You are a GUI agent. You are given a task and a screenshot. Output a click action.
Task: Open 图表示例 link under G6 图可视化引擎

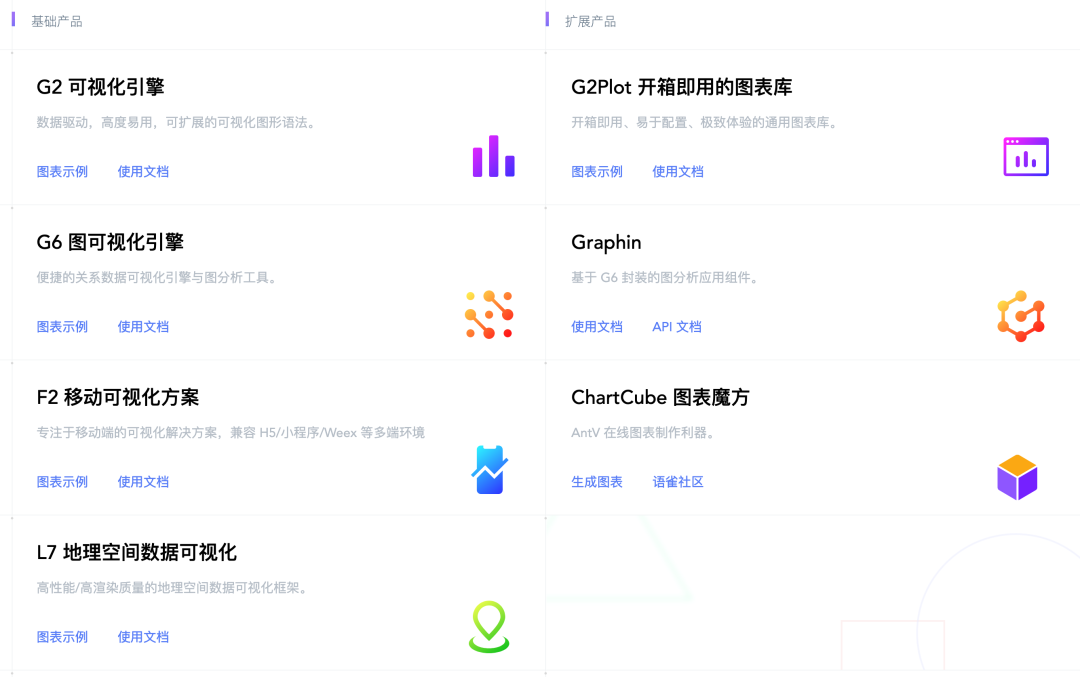coord(62,326)
